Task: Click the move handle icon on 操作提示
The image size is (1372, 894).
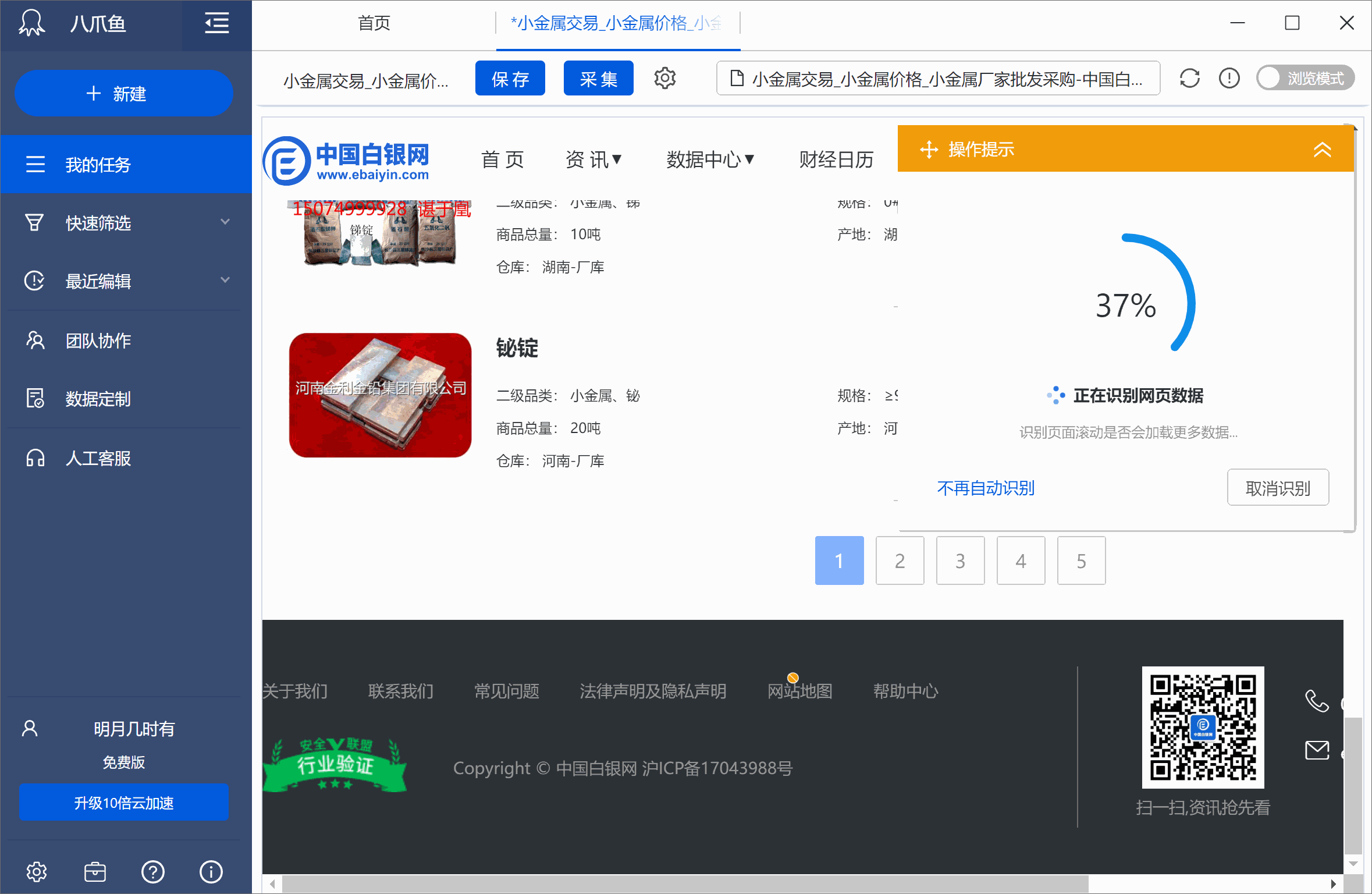Action: click(x=929, y=150)
